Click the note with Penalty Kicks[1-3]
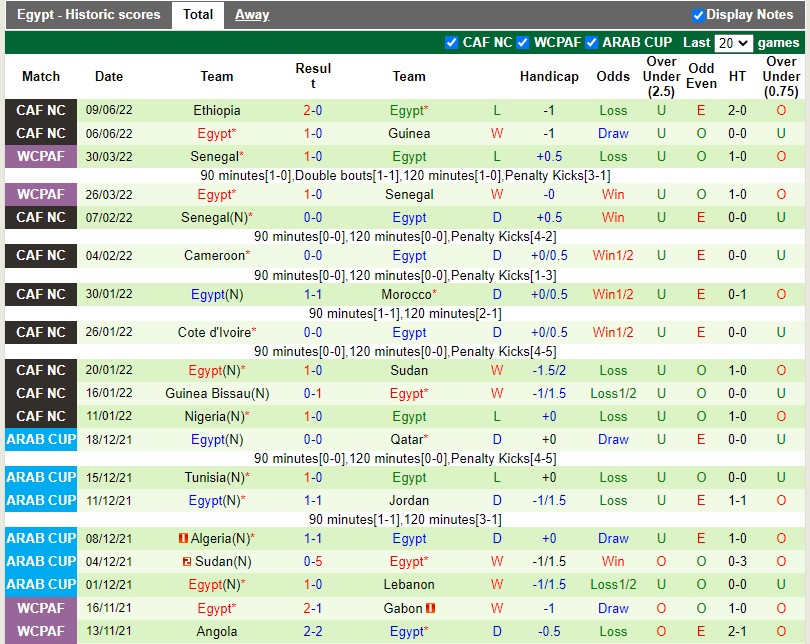 coord(405,275)
